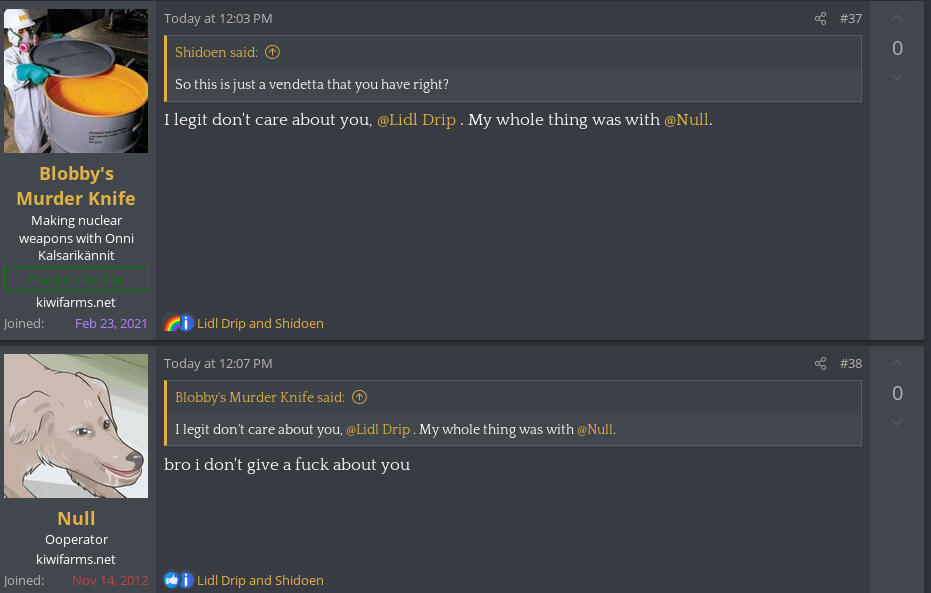Click Null's dog avatar image

(76, 426)
